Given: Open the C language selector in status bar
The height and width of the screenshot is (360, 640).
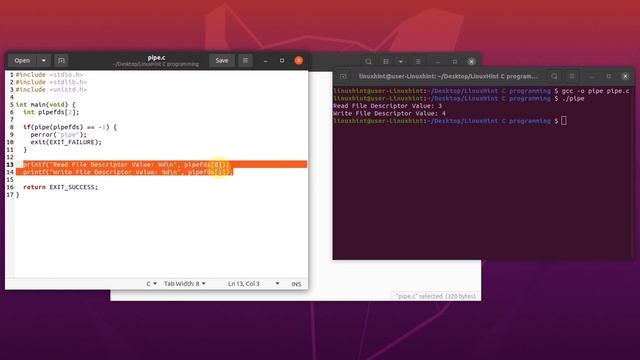Looking at the screenshot, I should pyautogui.click(x=151, y=284).
